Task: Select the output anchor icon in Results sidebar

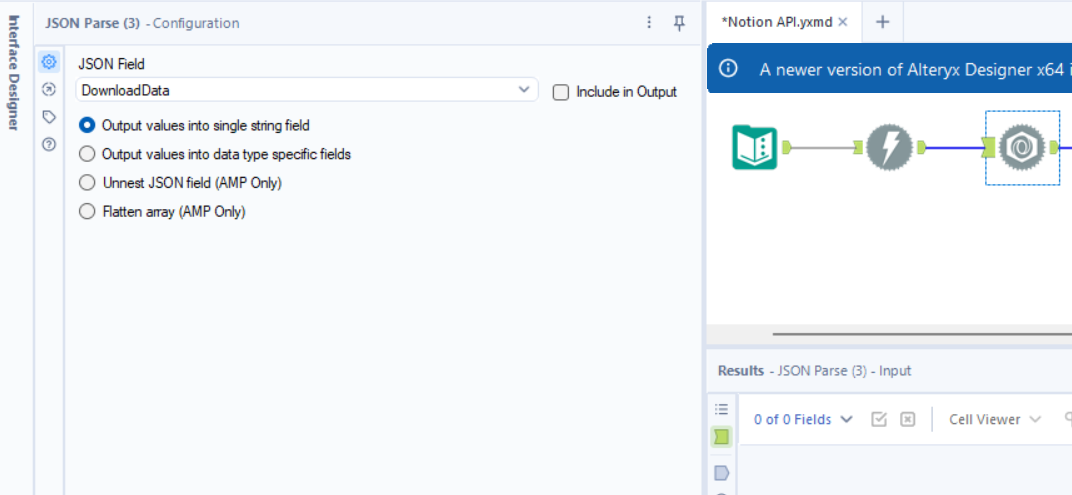Action: (x=721, y=472)
